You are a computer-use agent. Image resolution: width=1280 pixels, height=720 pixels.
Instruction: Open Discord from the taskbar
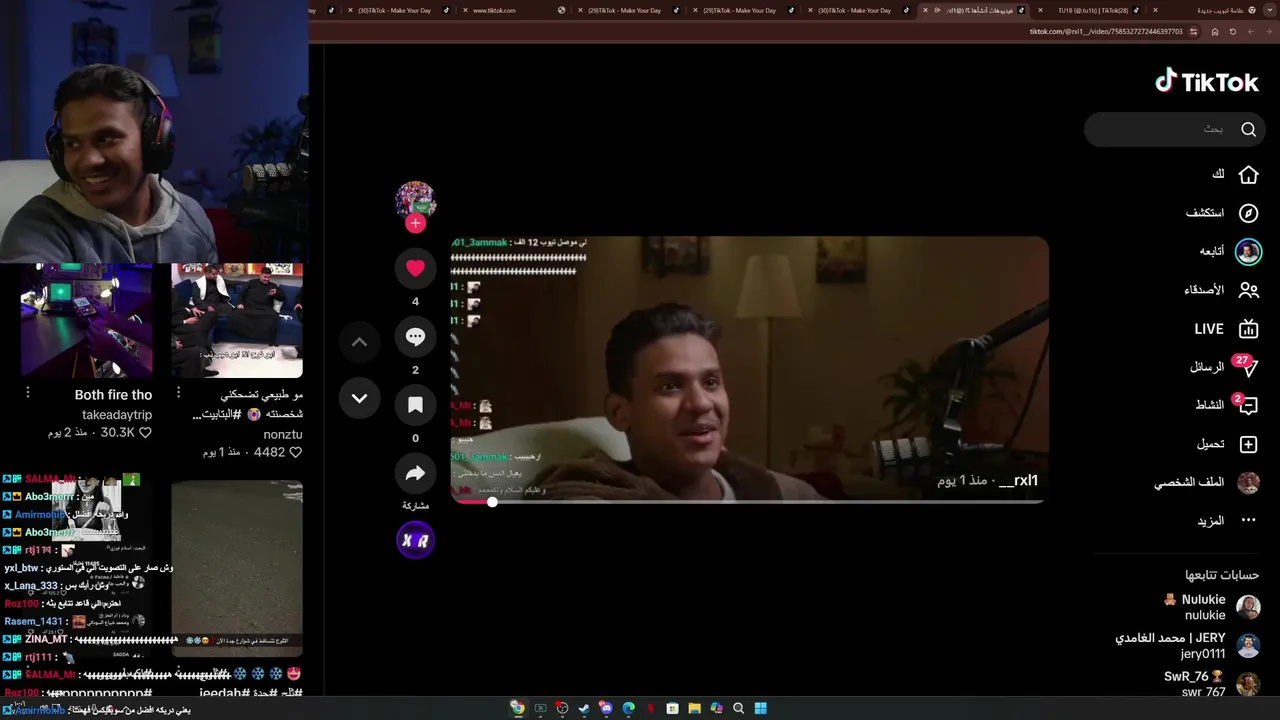(x=606, y=708)
